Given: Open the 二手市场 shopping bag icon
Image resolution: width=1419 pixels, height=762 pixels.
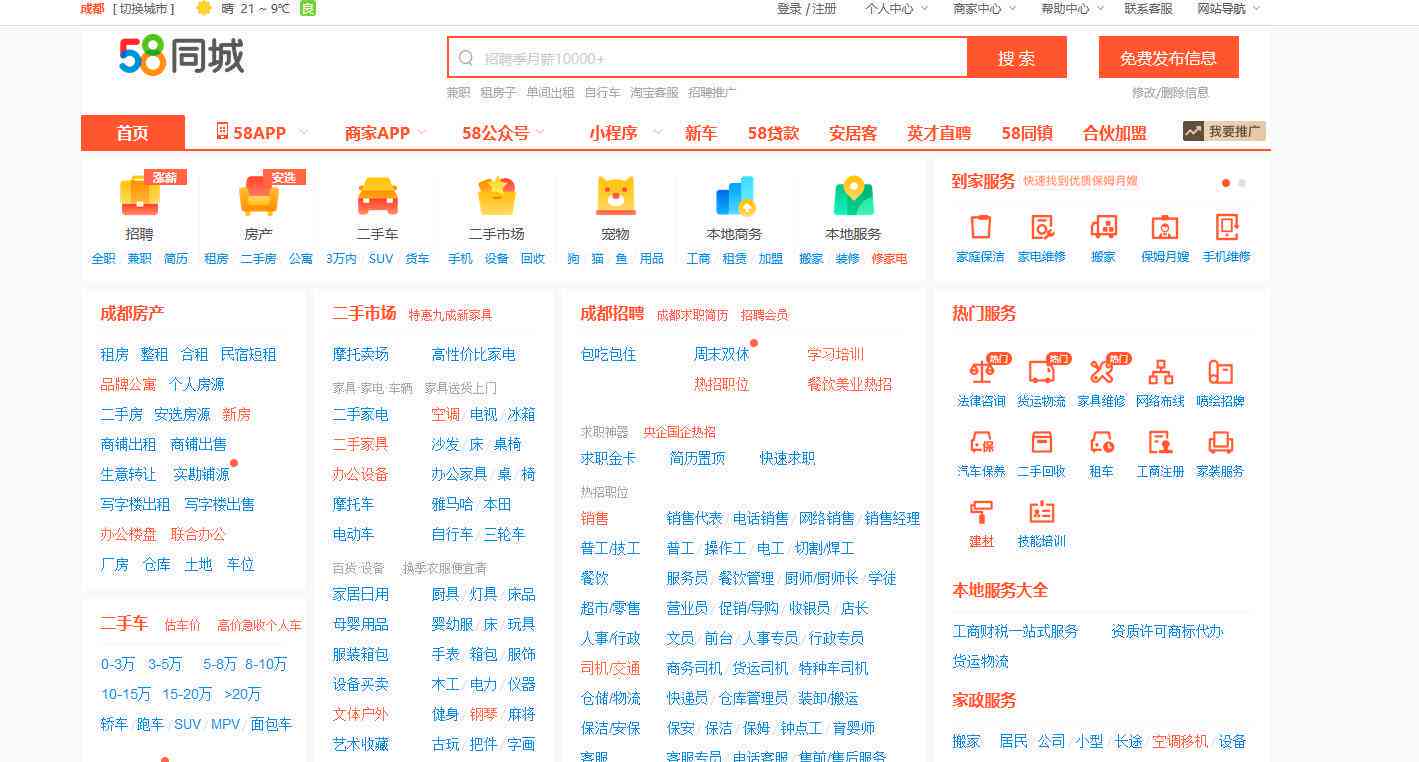Looking at the screenshot, I should click(497, 195).
